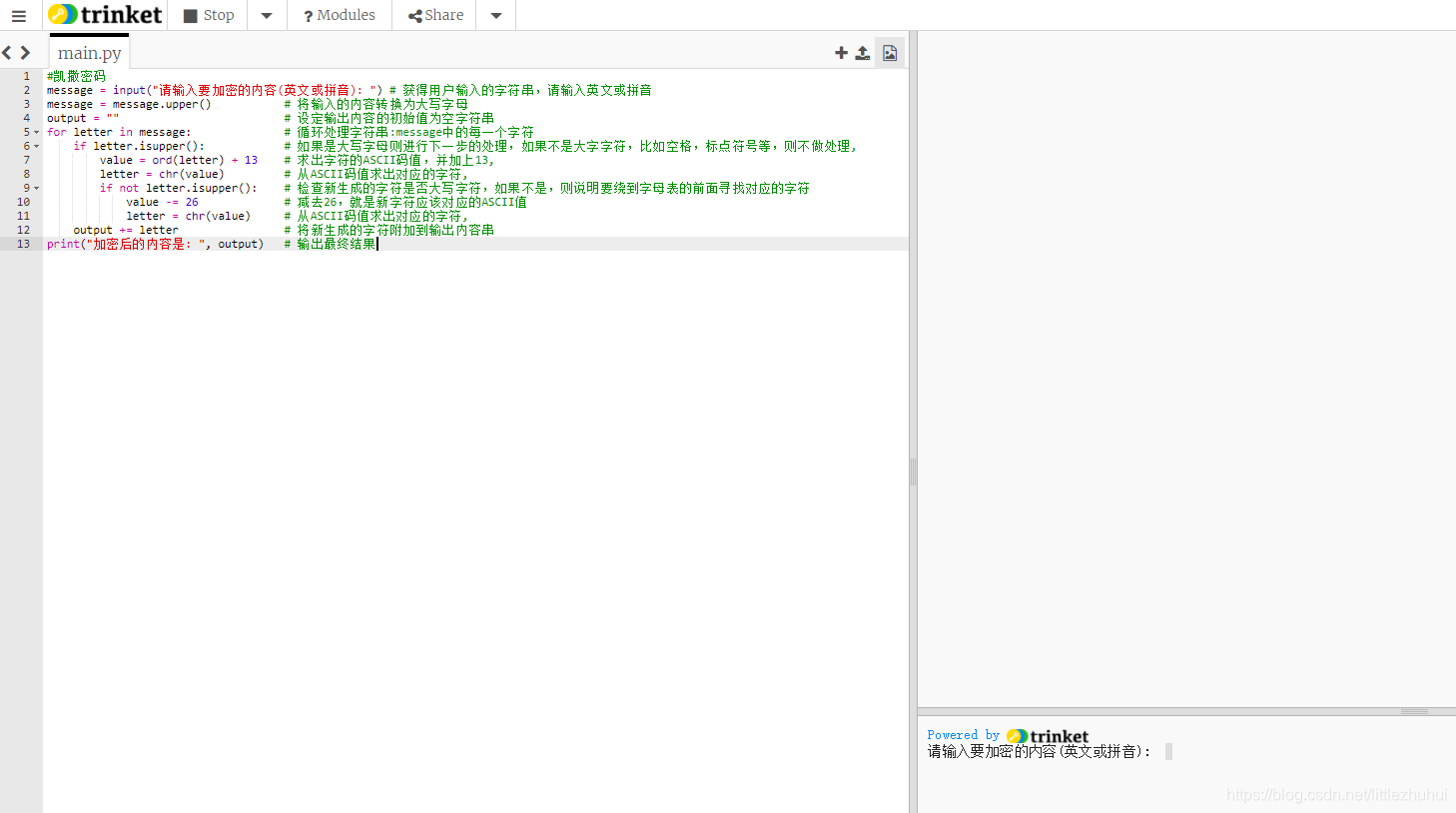
Task: Add a new file with plus icon
Action: click(841, 53)
